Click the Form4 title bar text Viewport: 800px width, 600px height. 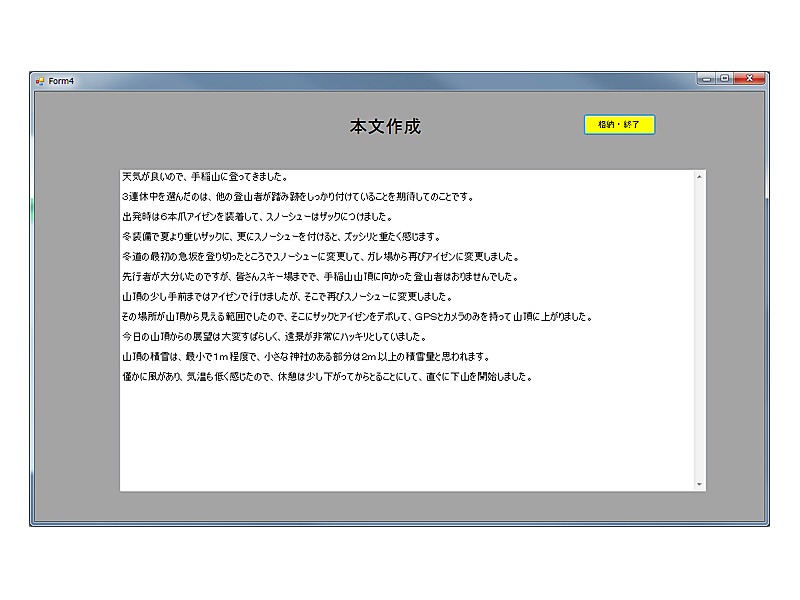tap(62, 81)
